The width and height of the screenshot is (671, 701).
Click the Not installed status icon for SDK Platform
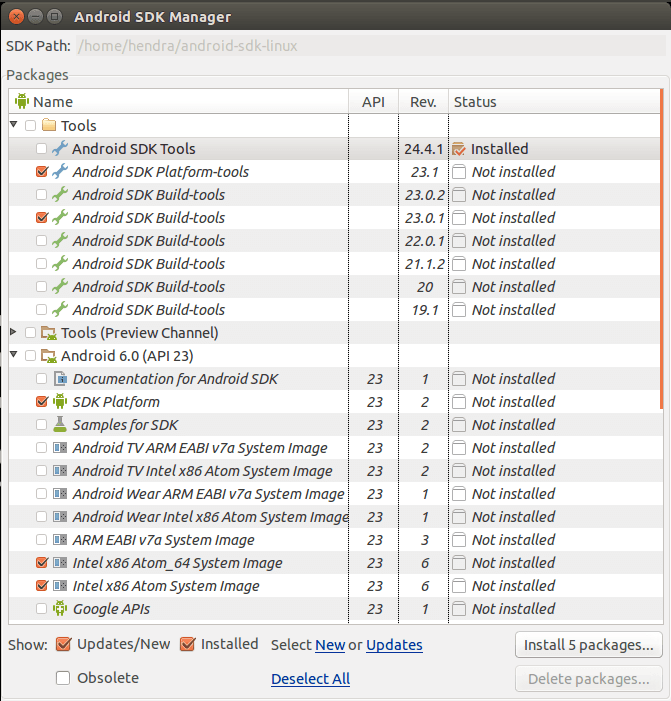point(459,401)
